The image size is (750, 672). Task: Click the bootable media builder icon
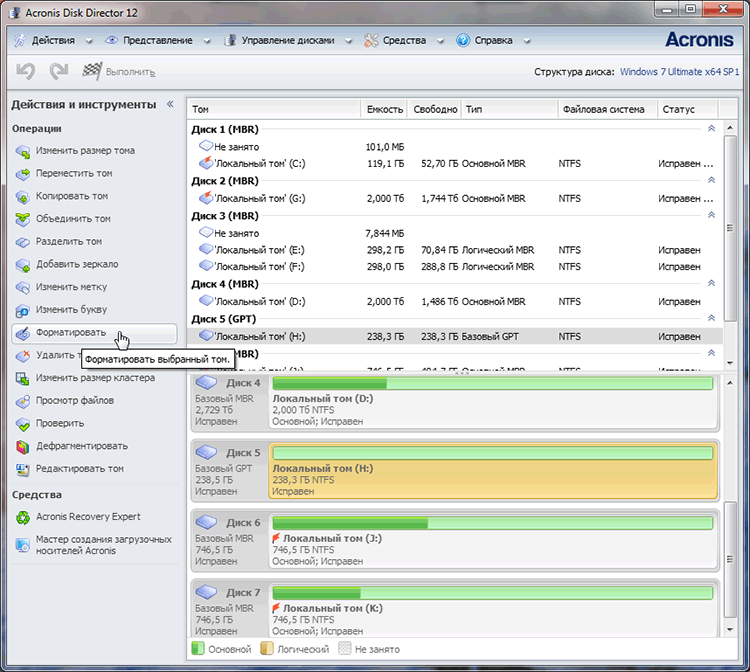[22, 545]
